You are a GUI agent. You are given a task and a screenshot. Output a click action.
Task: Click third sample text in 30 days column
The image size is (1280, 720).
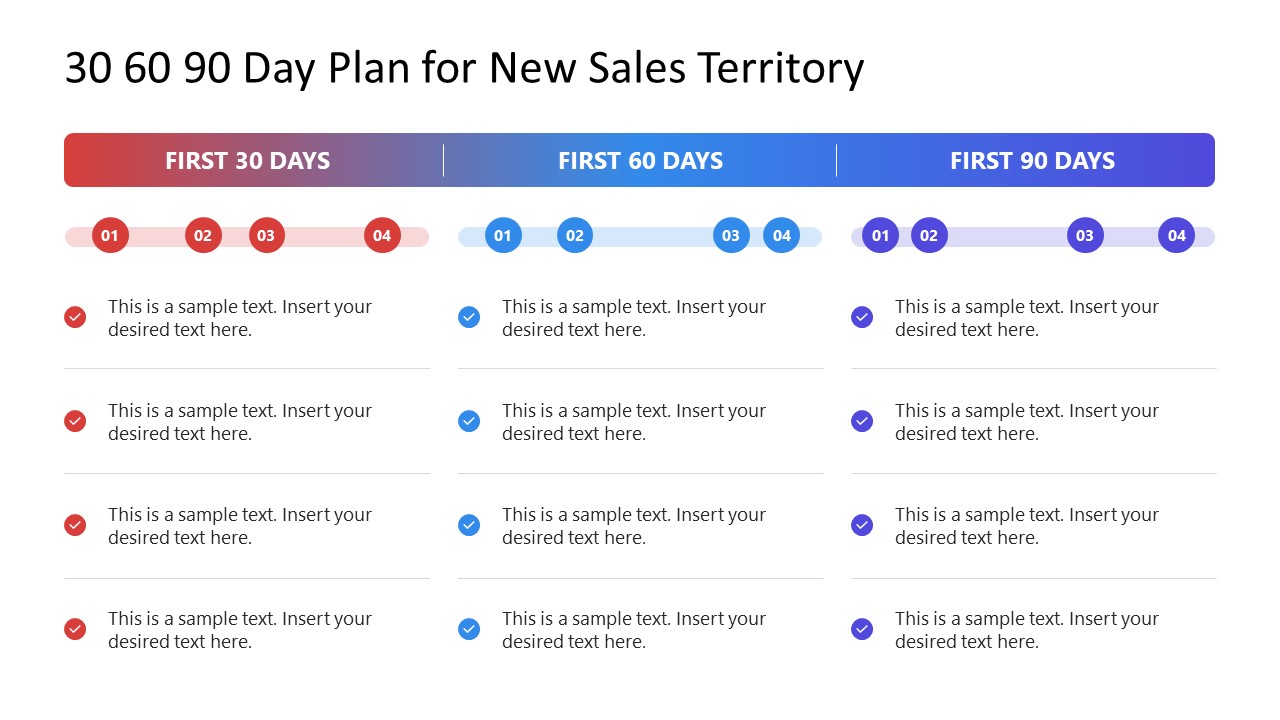pos(240,526)
